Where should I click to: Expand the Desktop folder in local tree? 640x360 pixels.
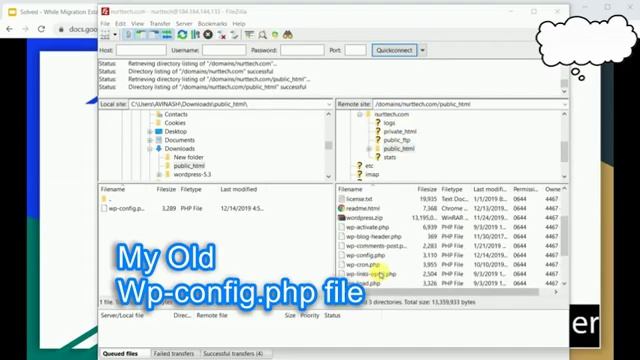click(150, 131)
